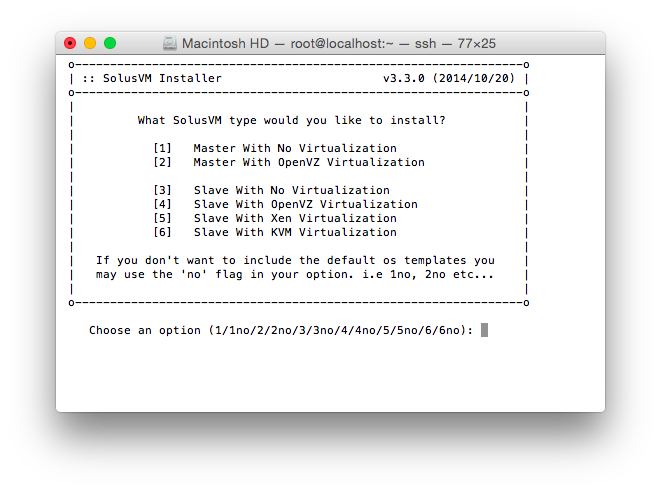This screenshot has height=492, width=661.
Task: Click the [1] bracket number marker
Action: point(162,148)
